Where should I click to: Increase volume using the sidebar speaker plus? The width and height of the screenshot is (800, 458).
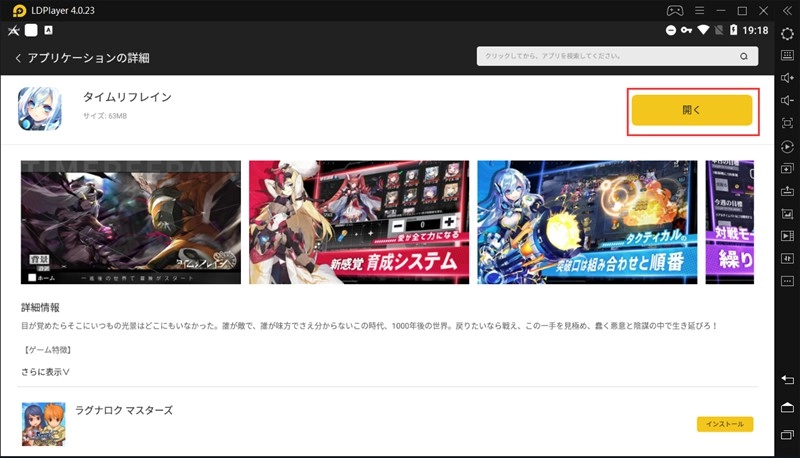tap(787, 78)
